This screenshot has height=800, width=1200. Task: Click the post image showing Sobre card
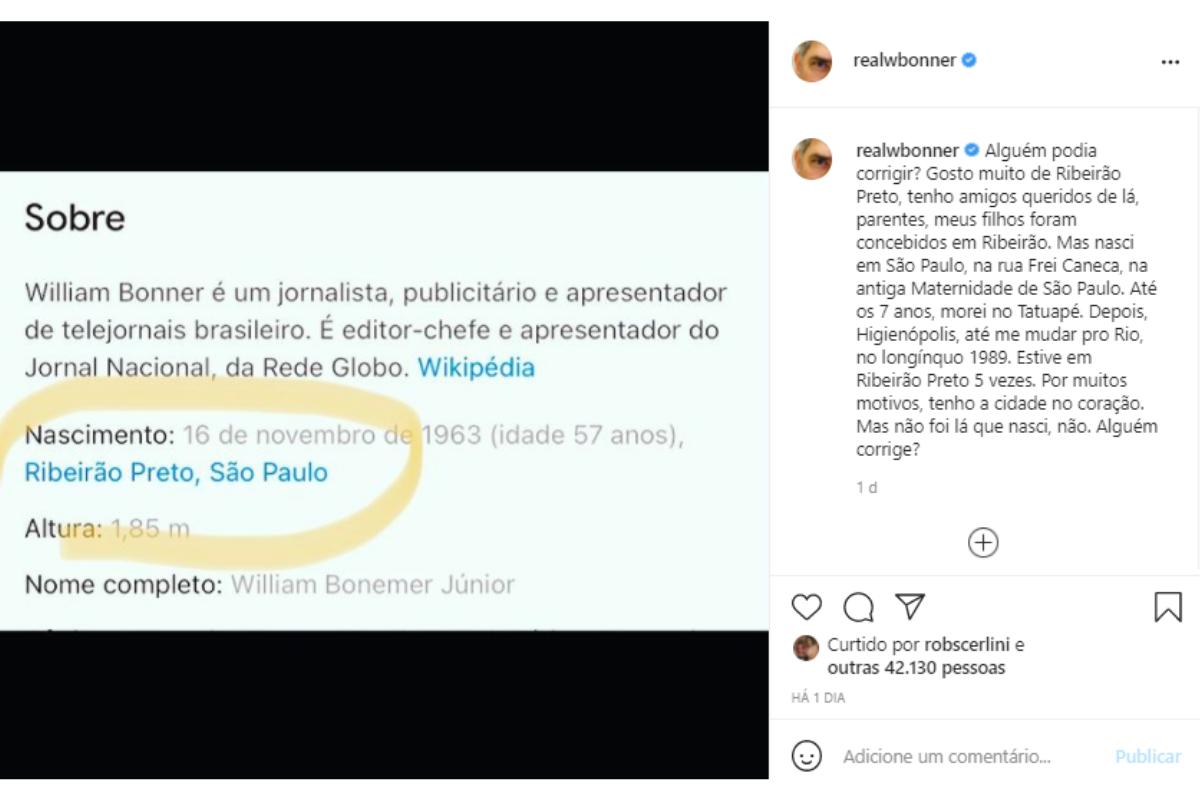[384, 400]
